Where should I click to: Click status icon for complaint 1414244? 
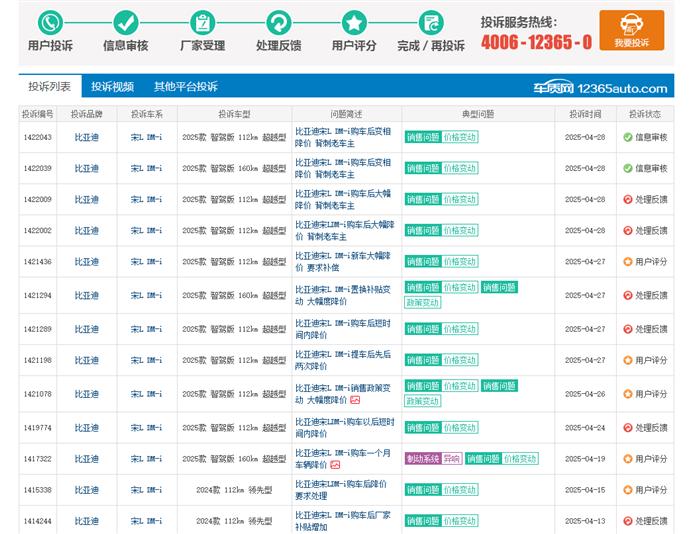pyautogui.click(x=628, y=521)
